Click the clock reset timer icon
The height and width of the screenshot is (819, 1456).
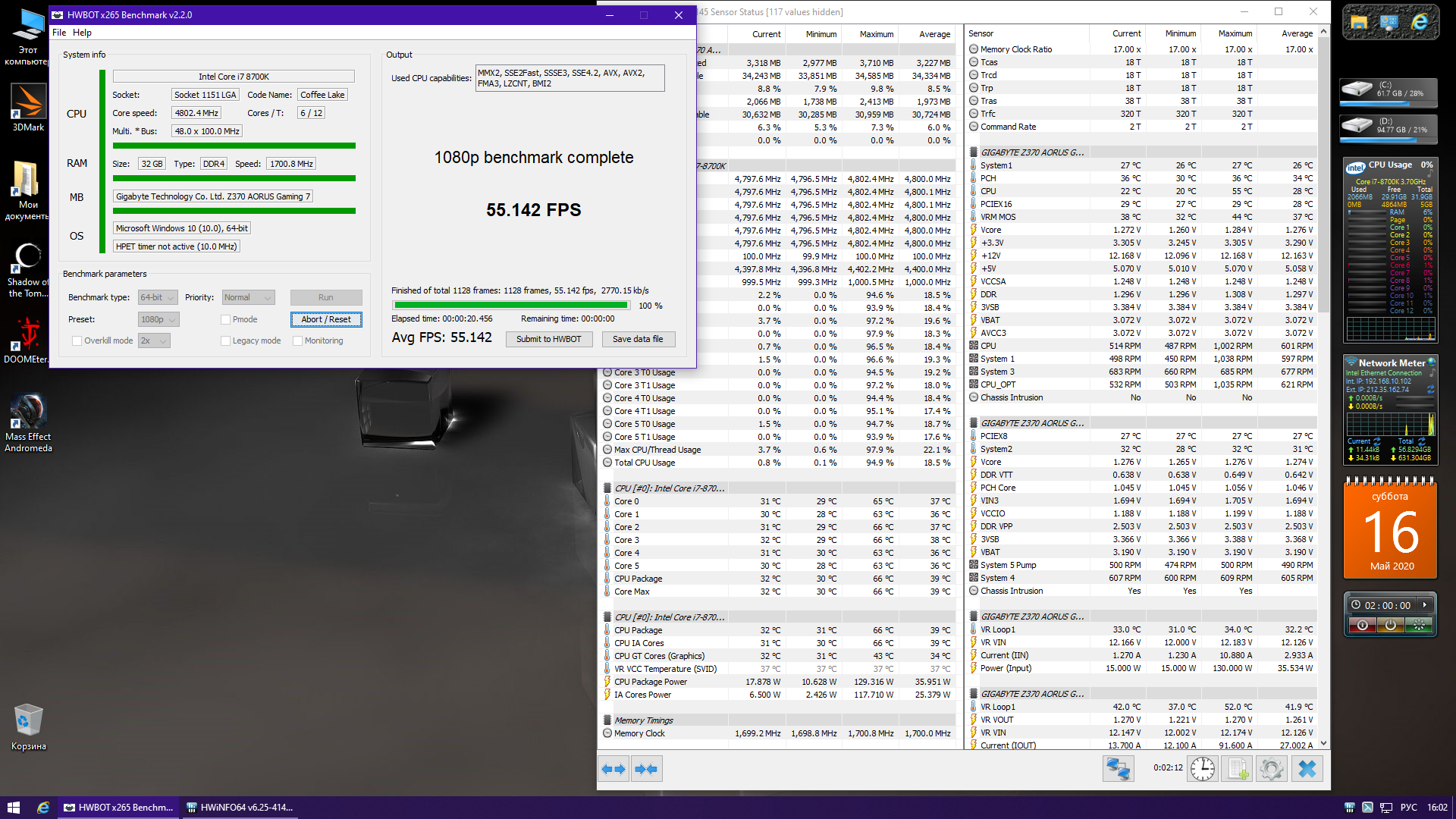point(1203,769)
